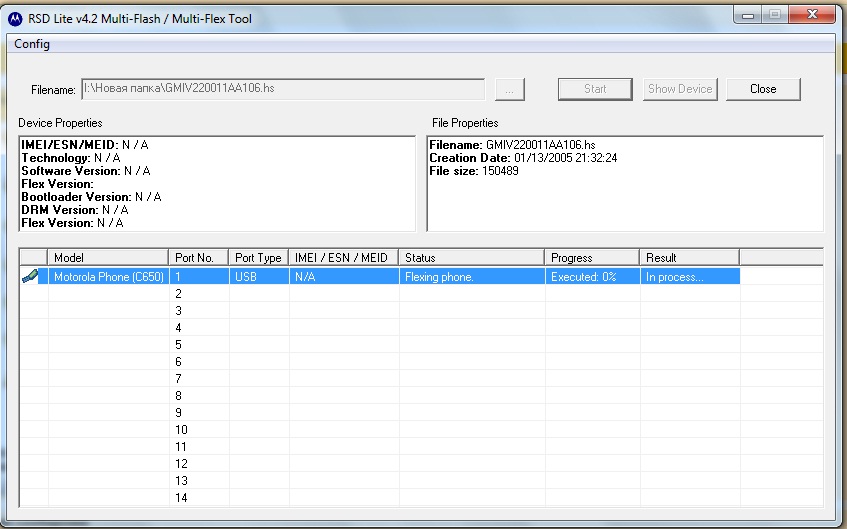Image resolution: width=847 pixels, height=529 pixels.
Task: Click the Filename path input field
Action: [x=283, y=89]
